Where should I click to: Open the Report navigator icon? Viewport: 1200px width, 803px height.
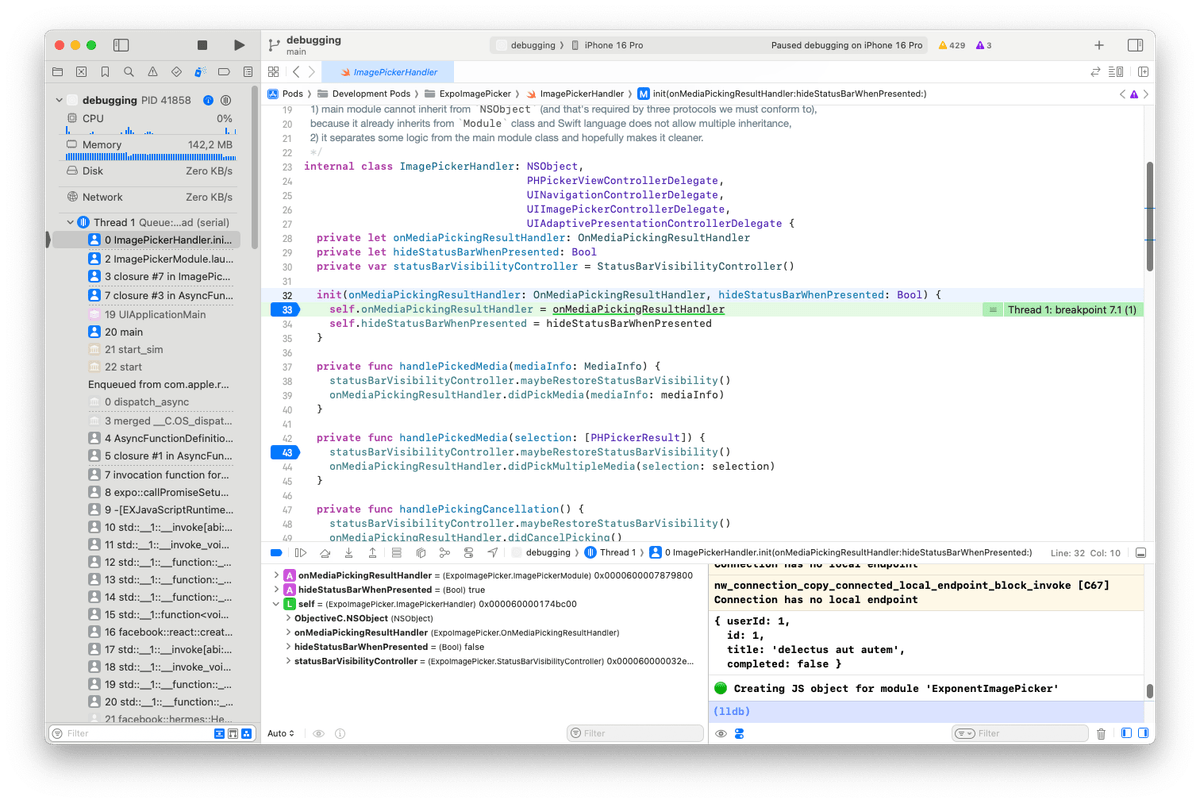click(250, 72)
